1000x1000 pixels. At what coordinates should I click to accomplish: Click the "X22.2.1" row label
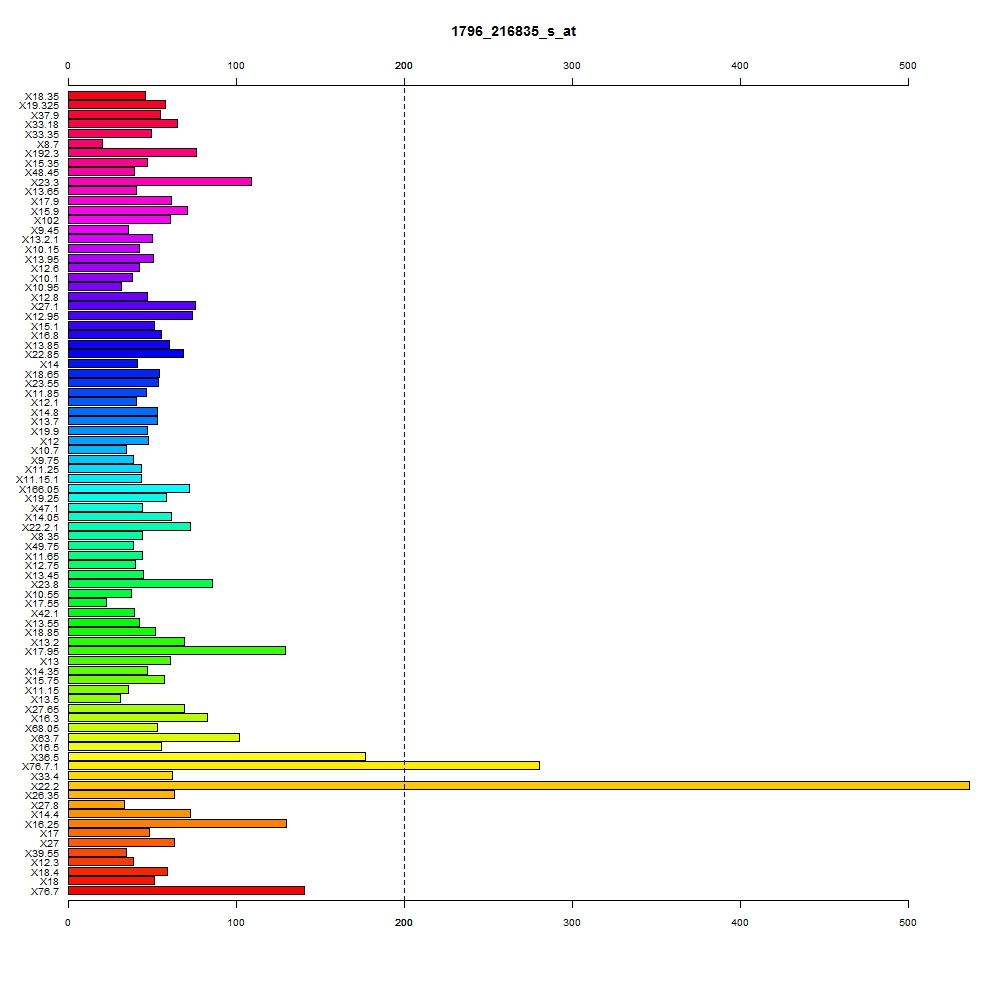[40, 527]
